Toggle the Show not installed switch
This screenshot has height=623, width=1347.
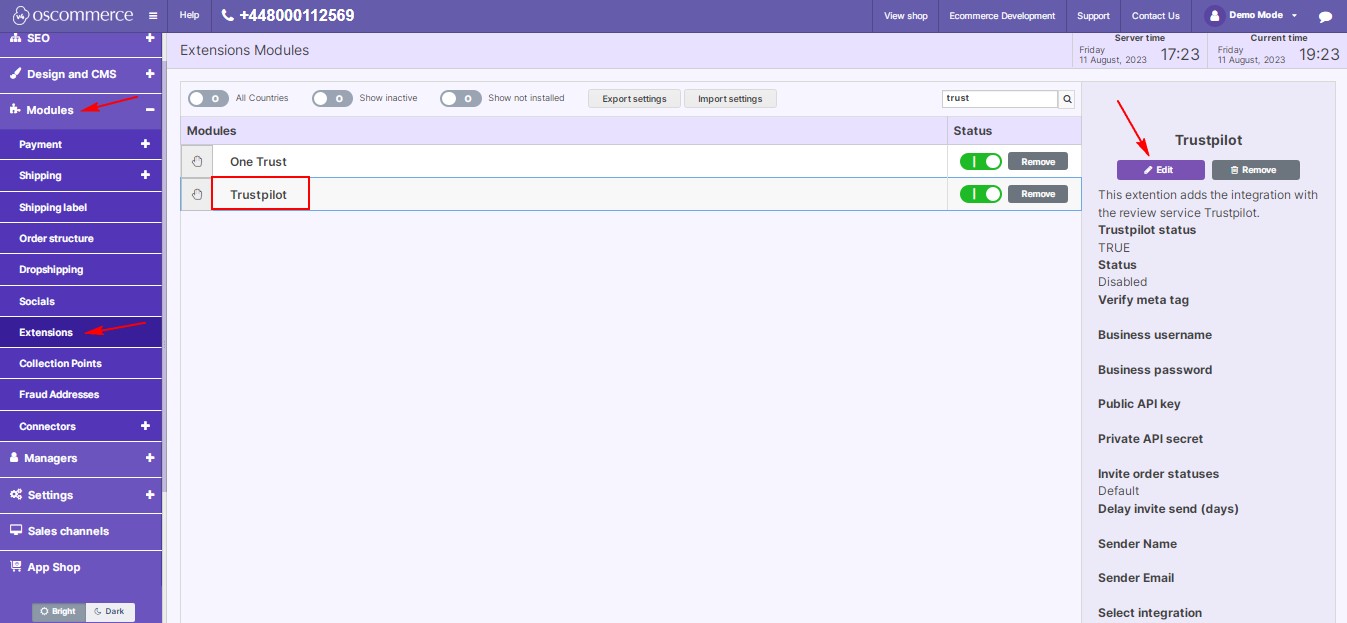point(460,98)
